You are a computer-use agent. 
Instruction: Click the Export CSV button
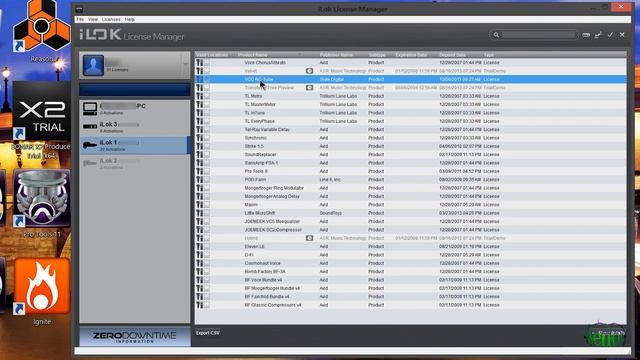point(208,333)
